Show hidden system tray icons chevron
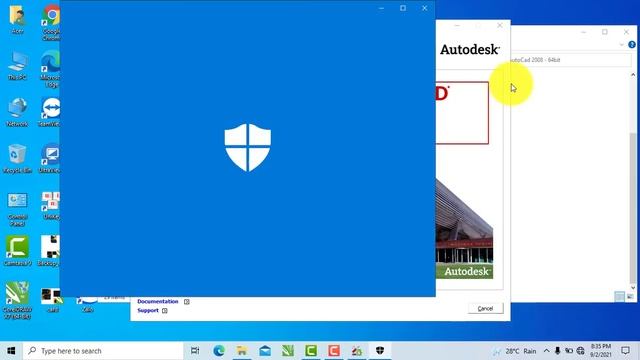 [546, 351]
